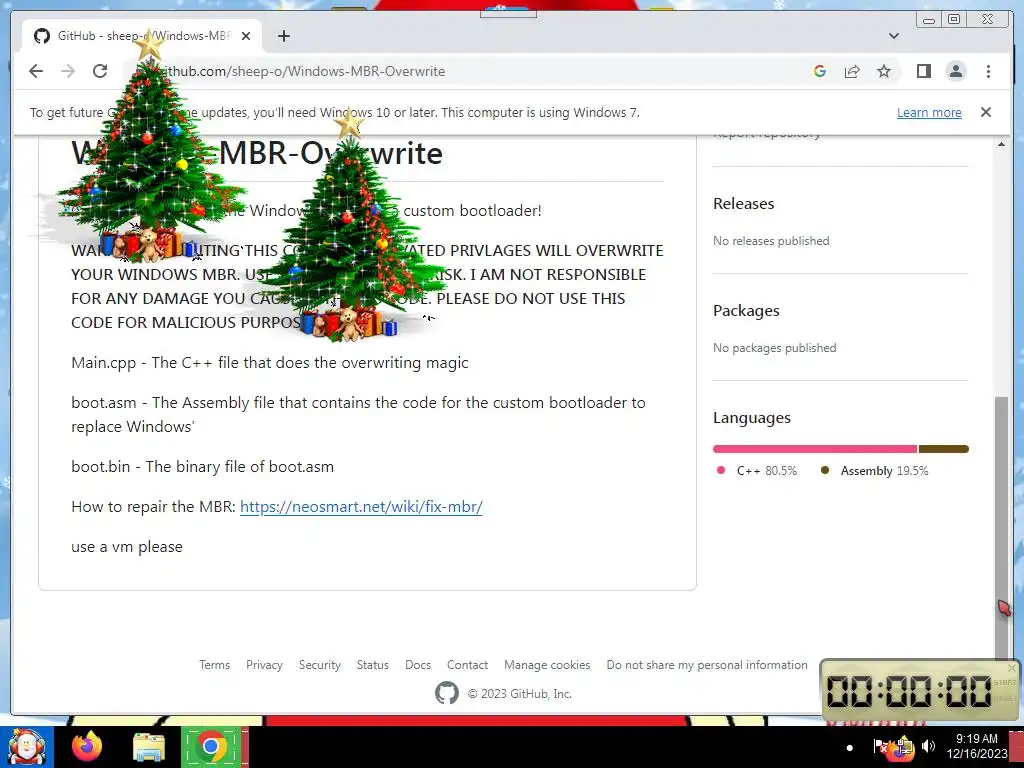
Task: Share this page via share icon
Action: pyautogui.click(x=852, y=71)
